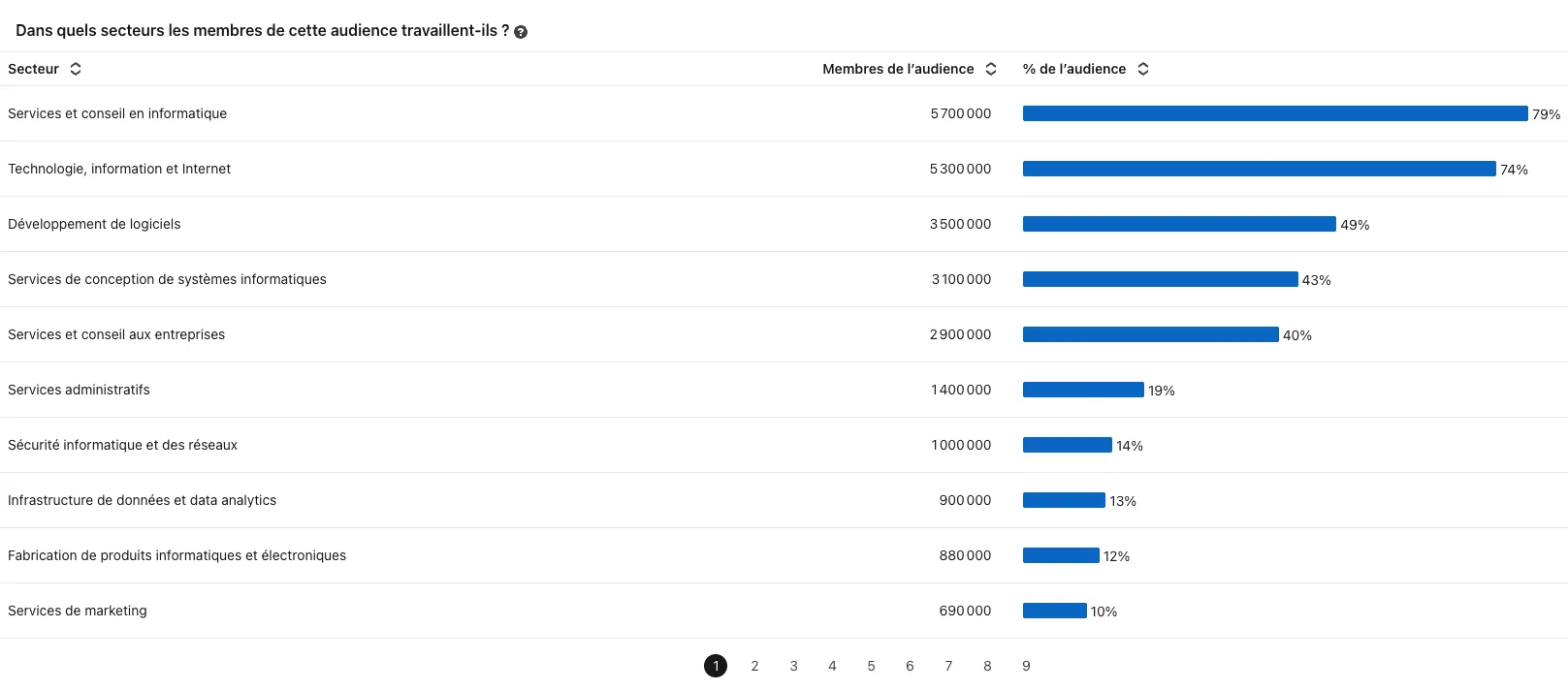Go to page 8 of results

click(x=987, y=666)
